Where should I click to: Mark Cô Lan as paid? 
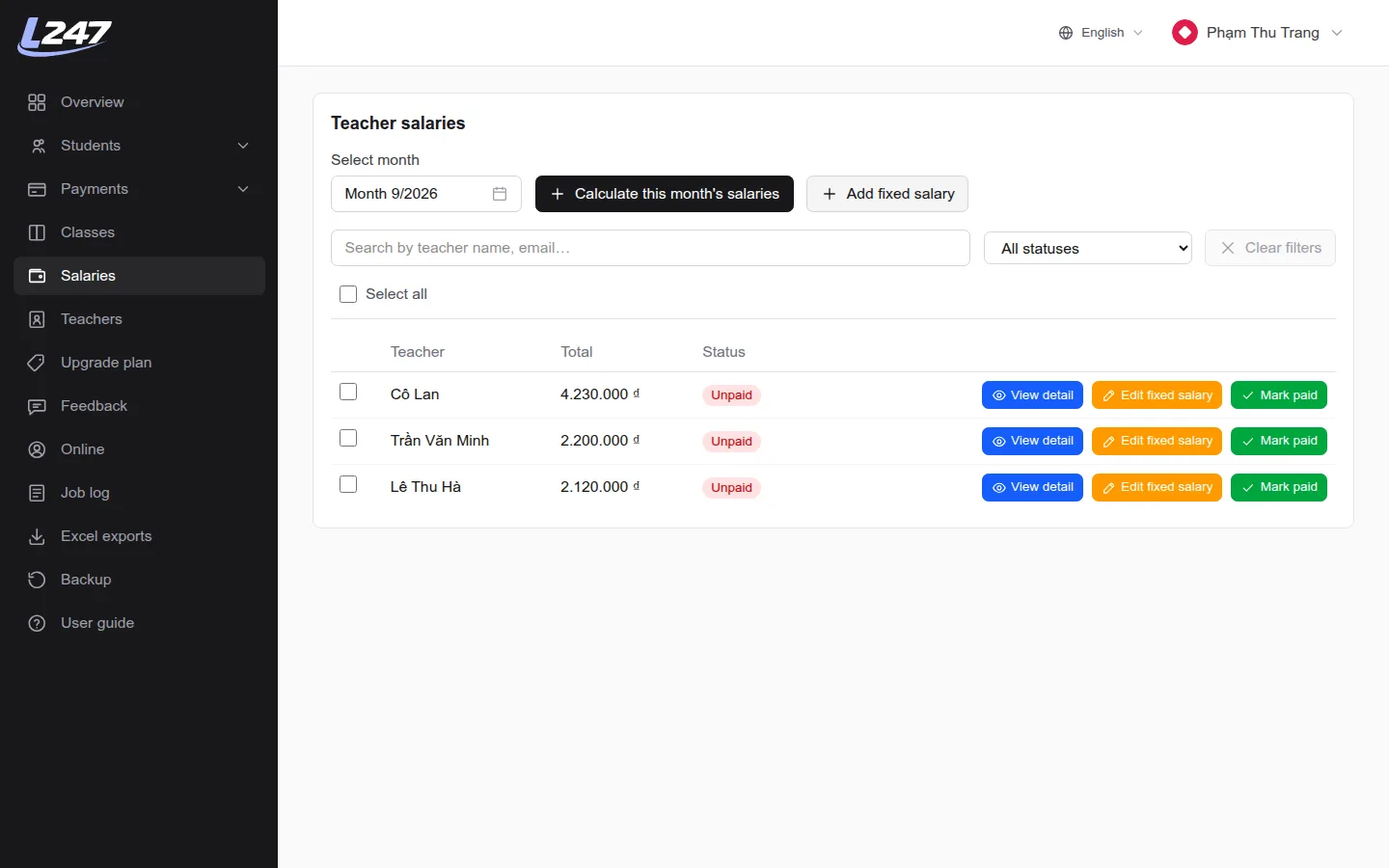tap(1279, 395)
